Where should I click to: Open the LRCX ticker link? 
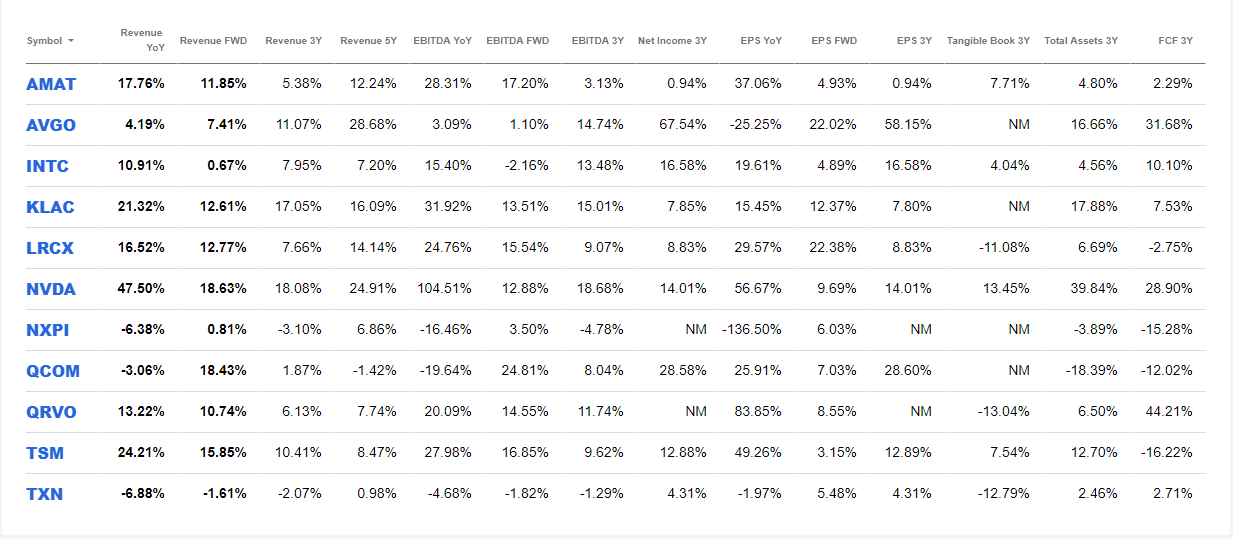[50, 248]
